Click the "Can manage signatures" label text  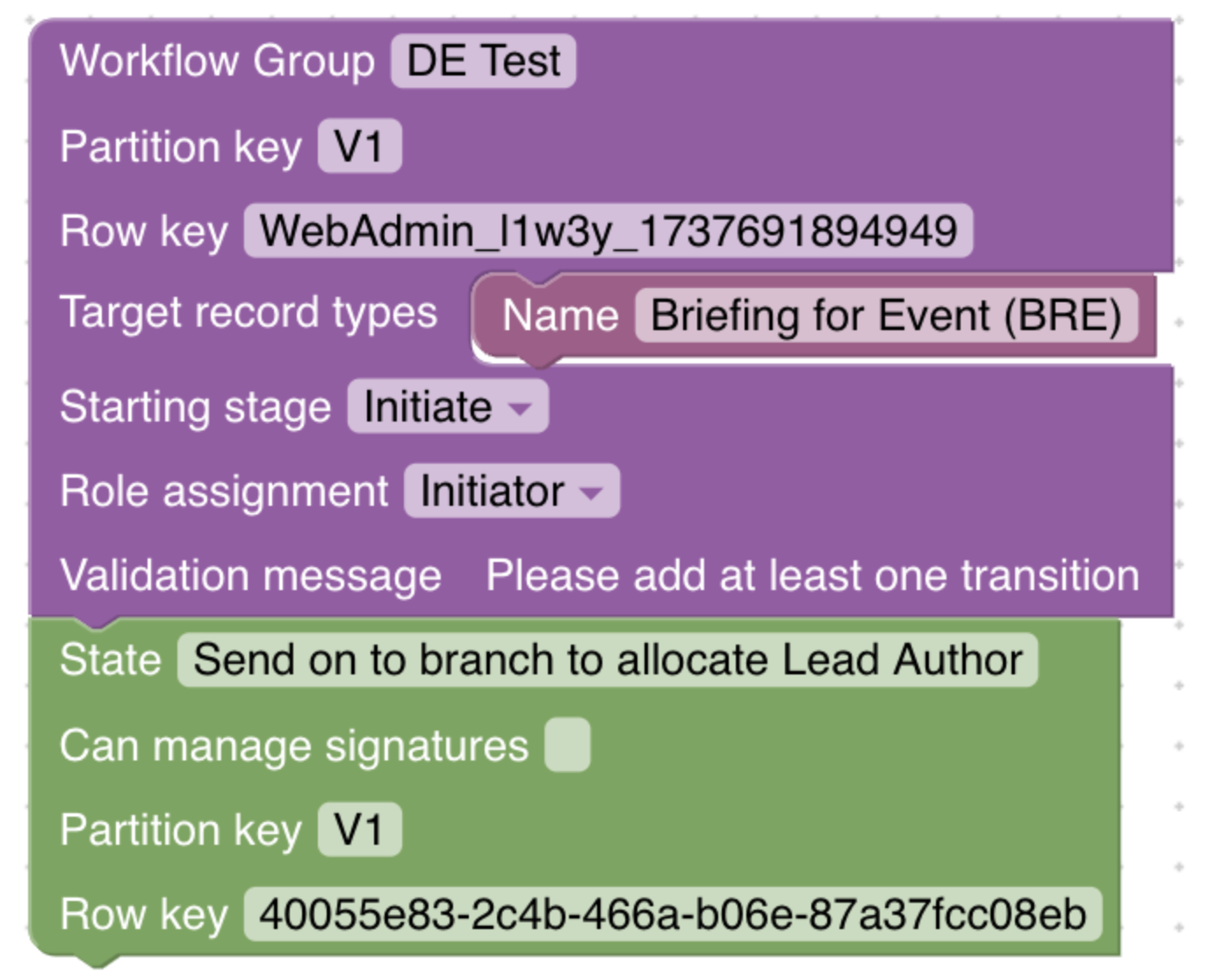point(294,746)
